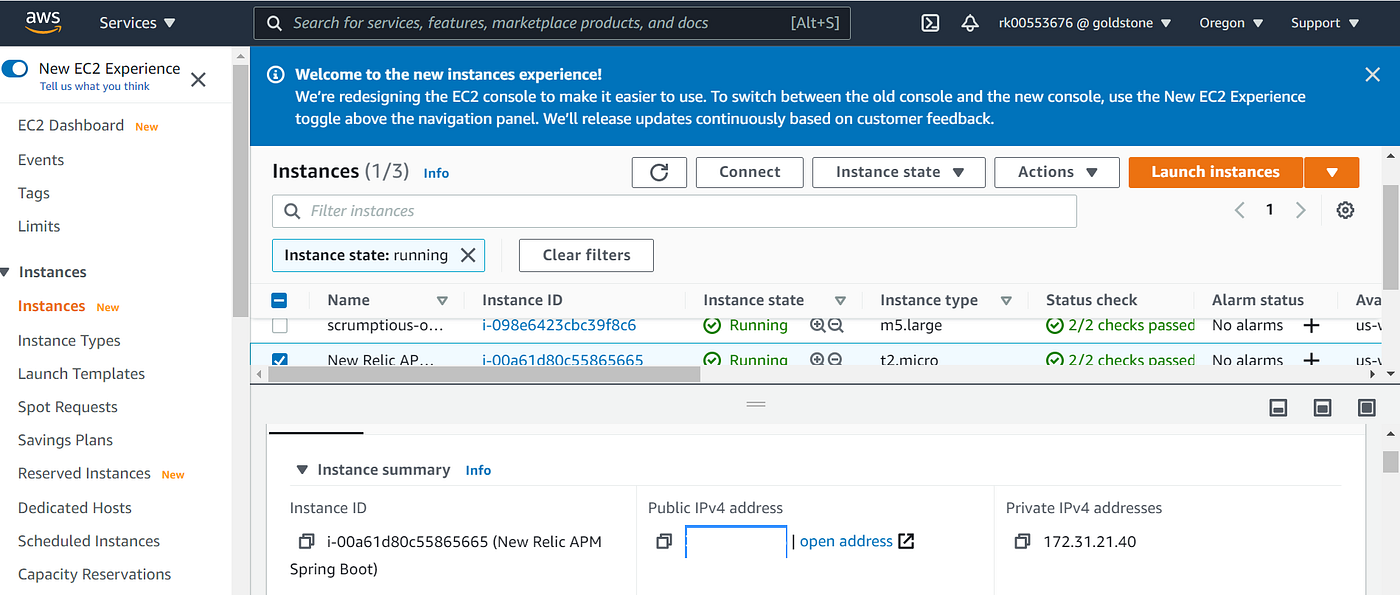Open the CloudShell terminal icon
The image size is (1400, 595).
(930, 23)
